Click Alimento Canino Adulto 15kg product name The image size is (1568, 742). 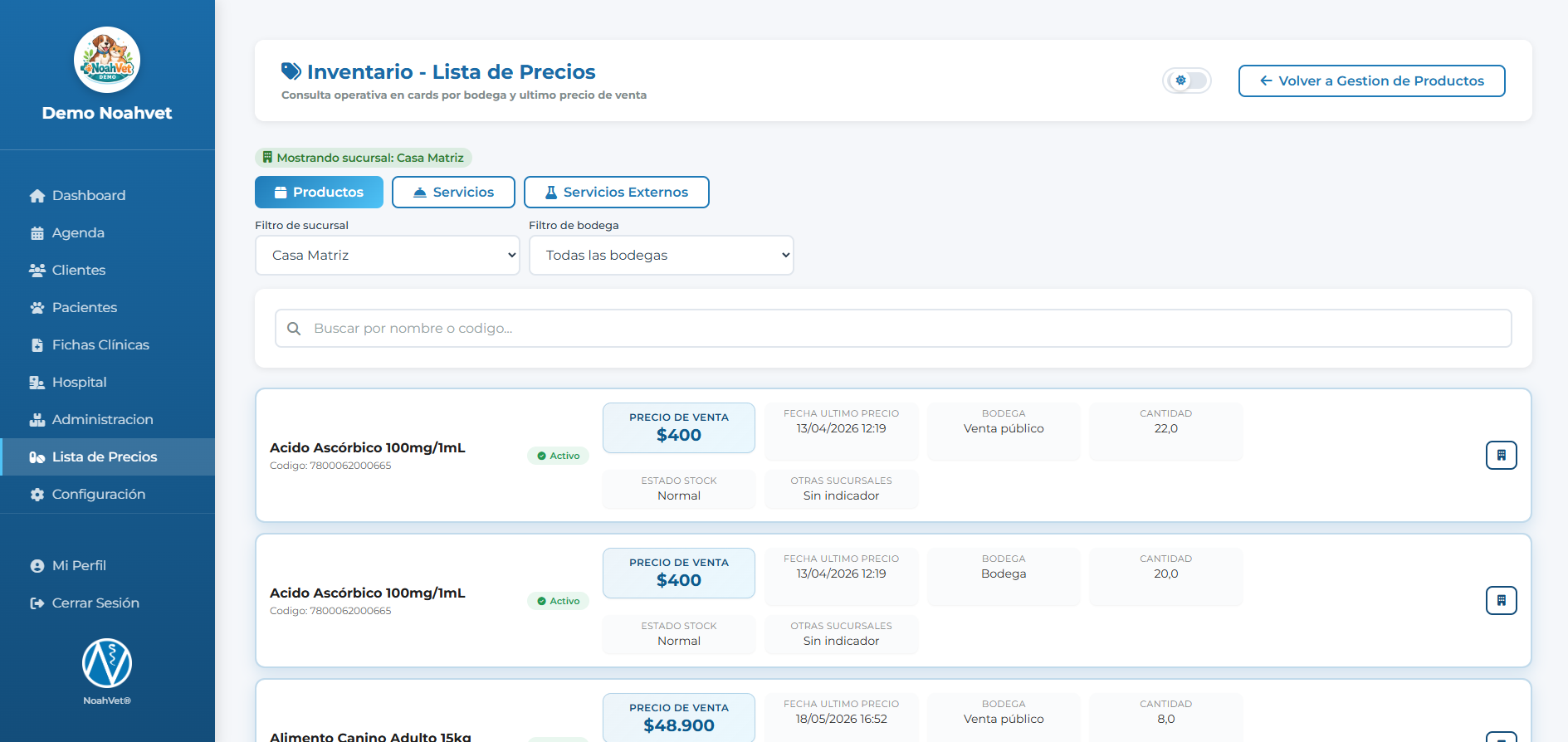370,736
